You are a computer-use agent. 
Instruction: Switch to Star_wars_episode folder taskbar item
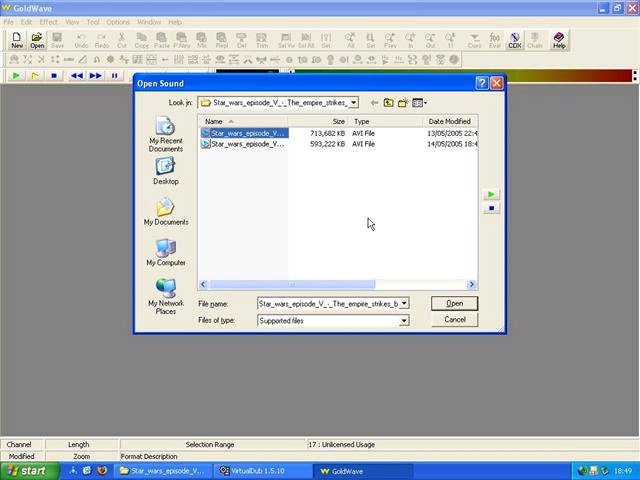click(x=162, y=471)
